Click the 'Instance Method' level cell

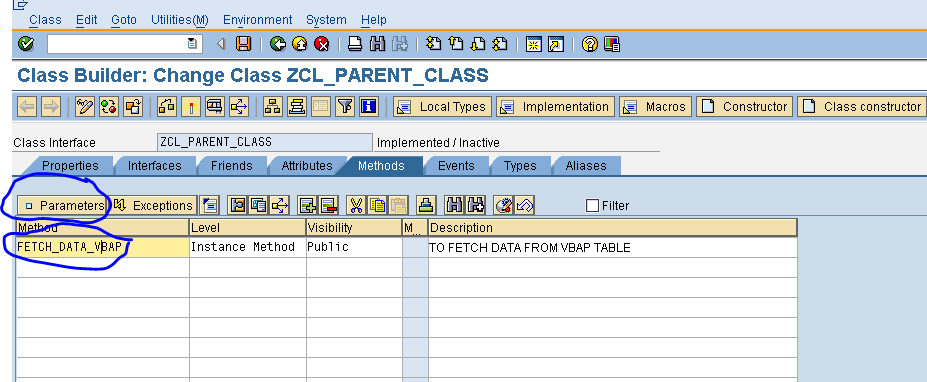point(248,247)
